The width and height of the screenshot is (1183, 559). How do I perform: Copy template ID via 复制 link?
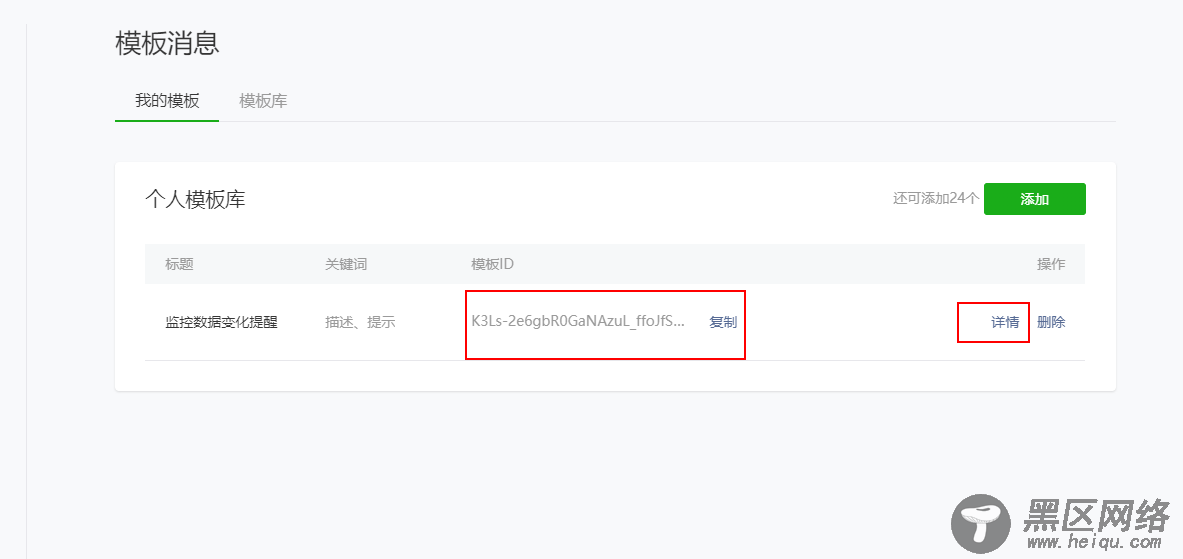coord(723,322)
